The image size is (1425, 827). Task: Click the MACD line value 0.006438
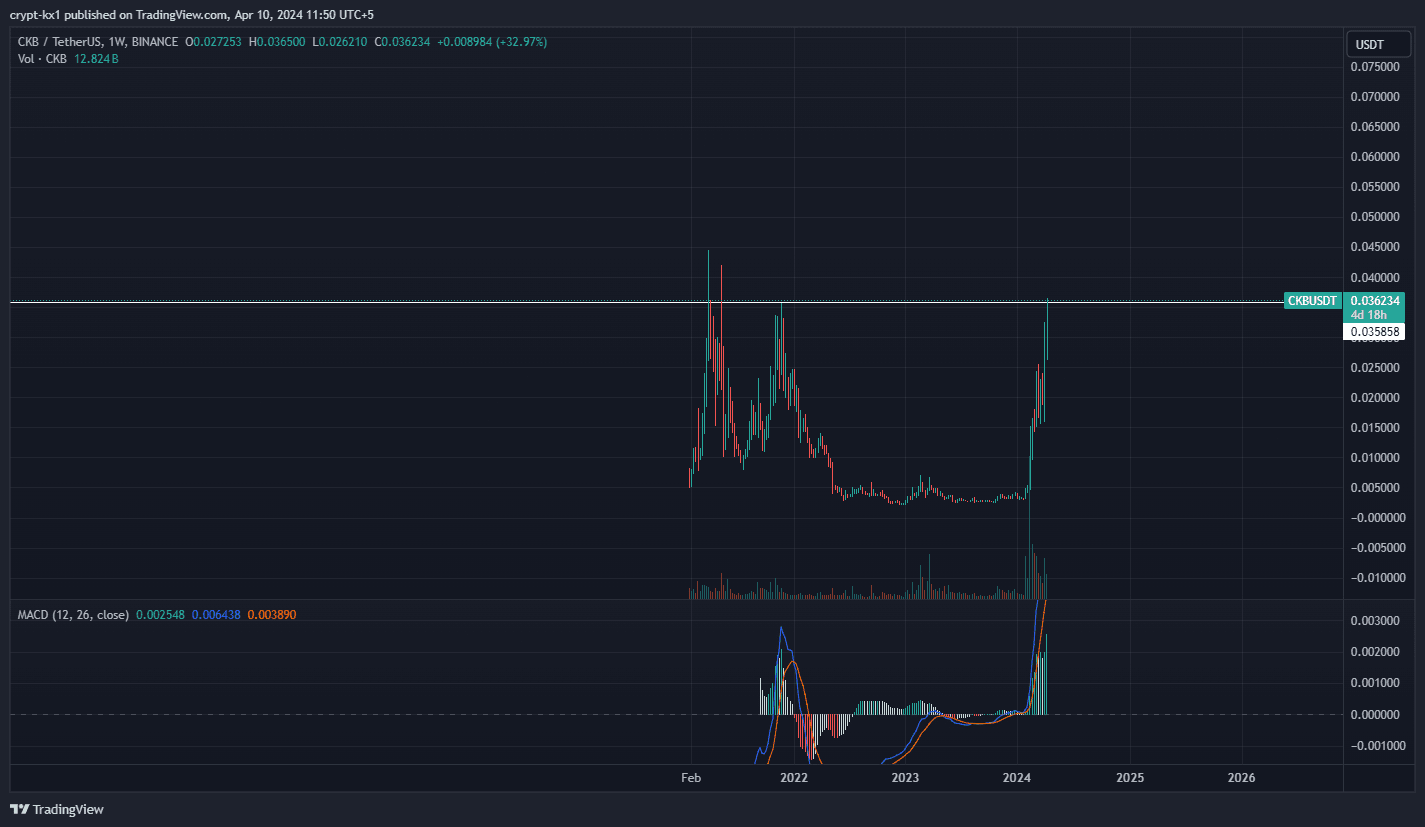(215, 615)
